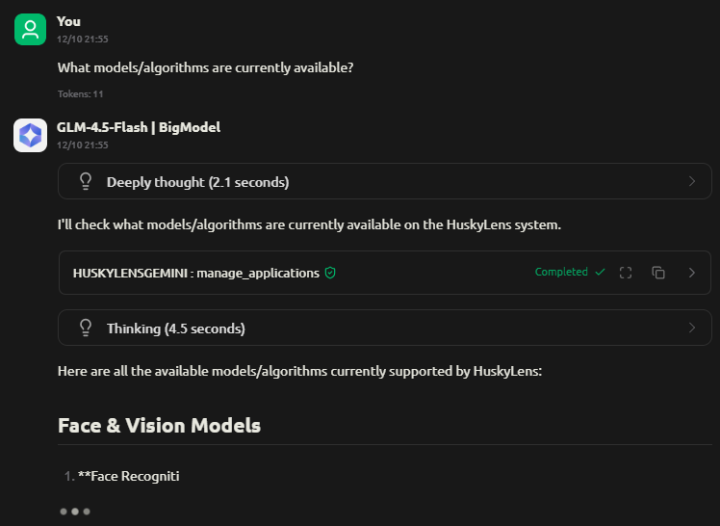Click the Tokens: 11 label

(80, 94)
